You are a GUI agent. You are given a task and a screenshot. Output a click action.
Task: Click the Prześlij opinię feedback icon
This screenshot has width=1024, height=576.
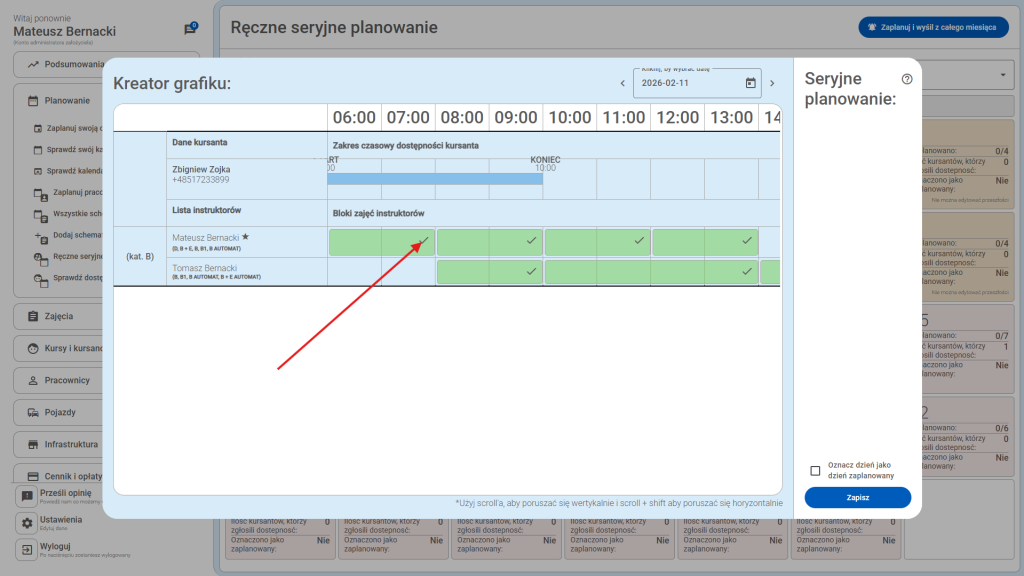[x=27, y=497]
